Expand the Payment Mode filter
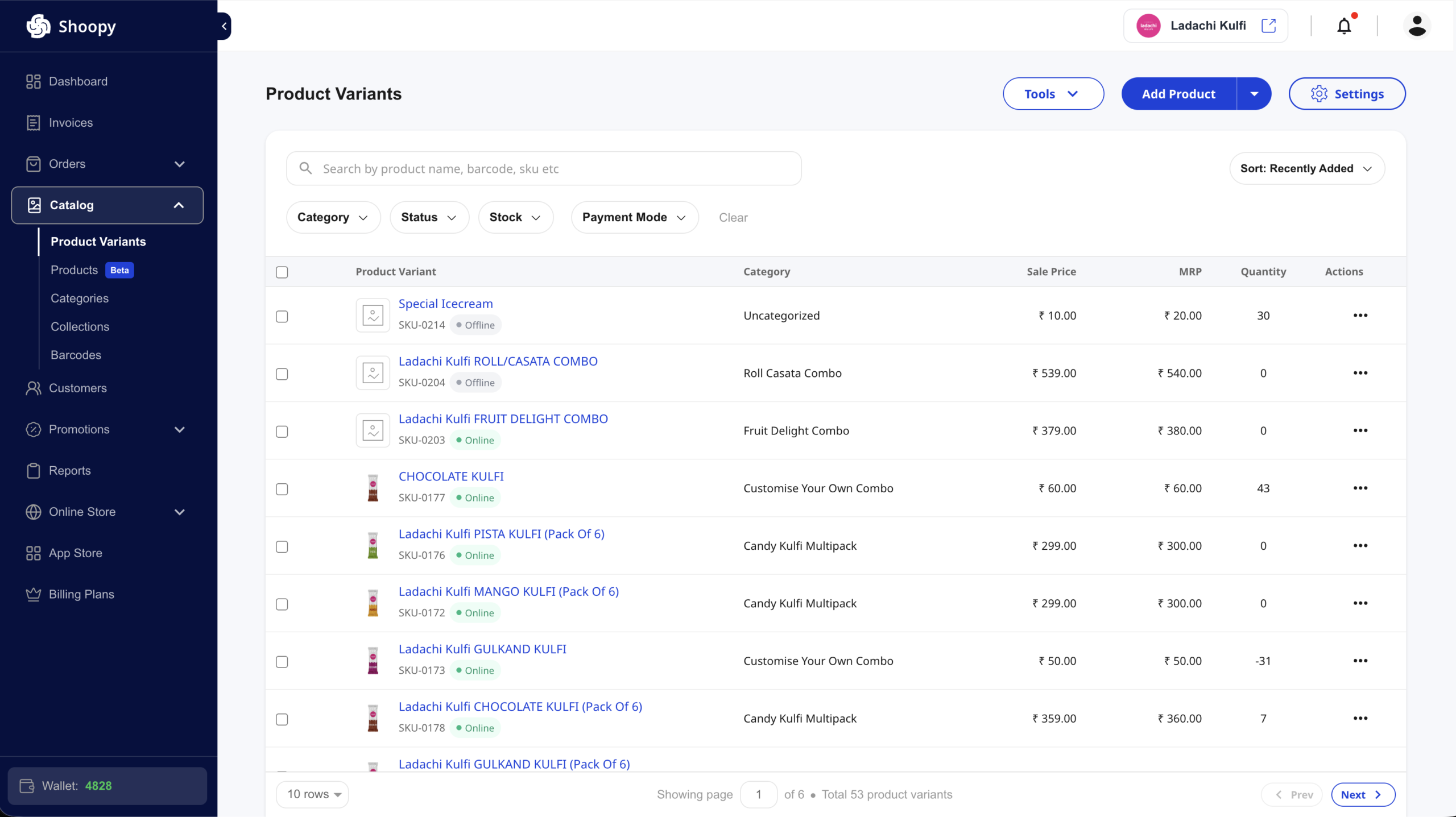This screenshot has width=1456, height=817. coord(634,217)
